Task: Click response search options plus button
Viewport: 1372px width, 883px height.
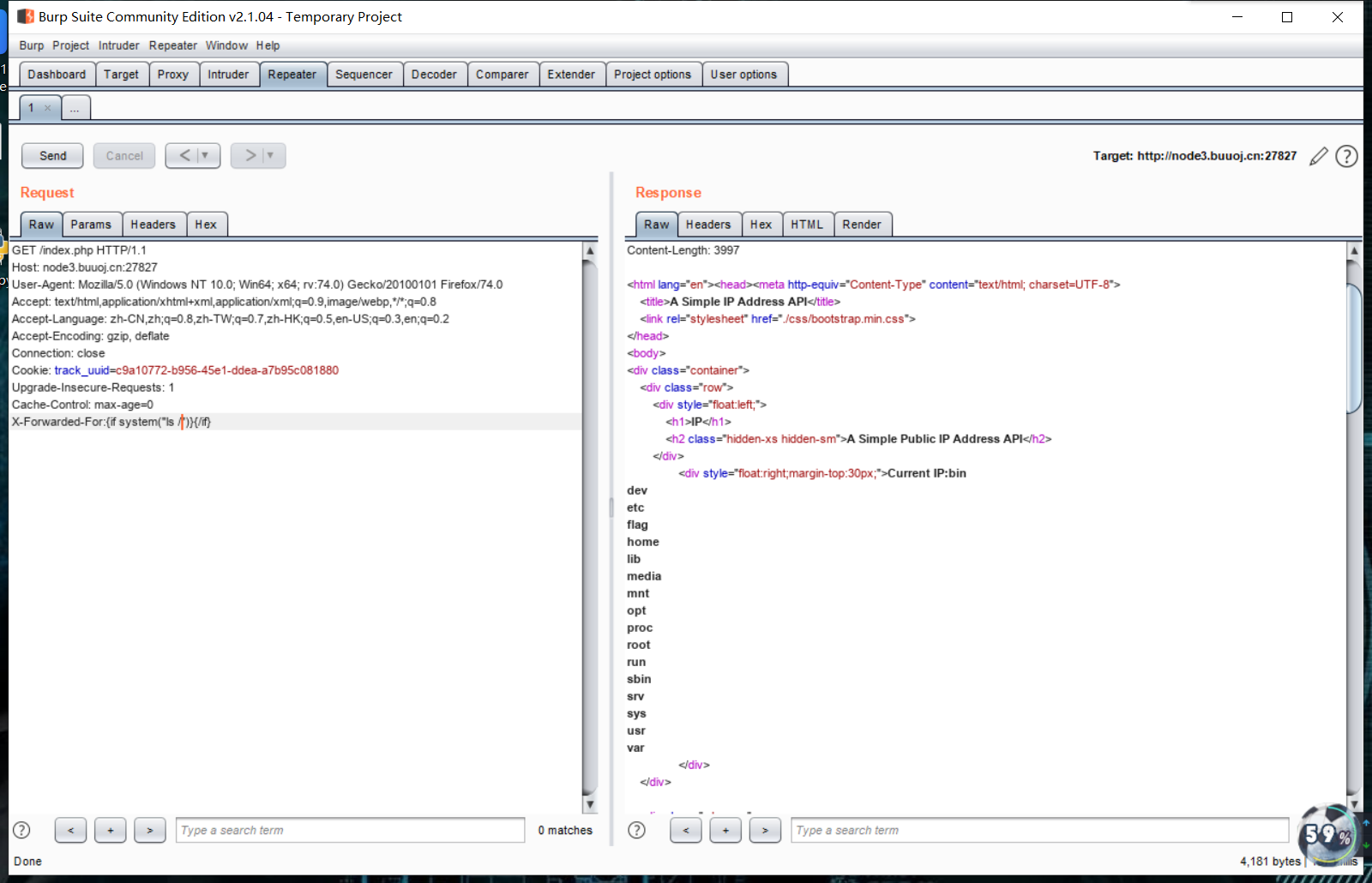Action: tap(725, 830)
